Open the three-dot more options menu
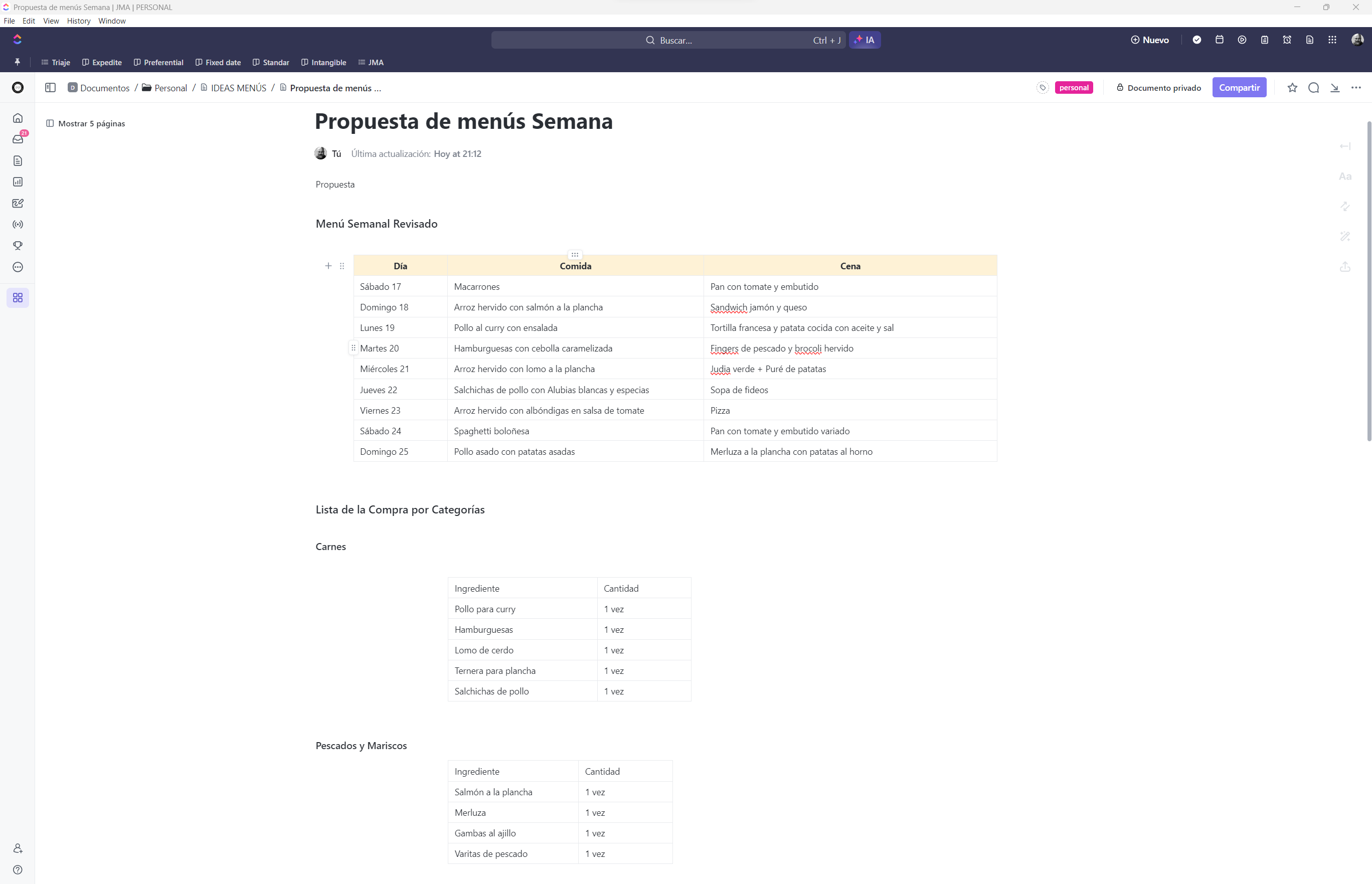 point(1356,88)
